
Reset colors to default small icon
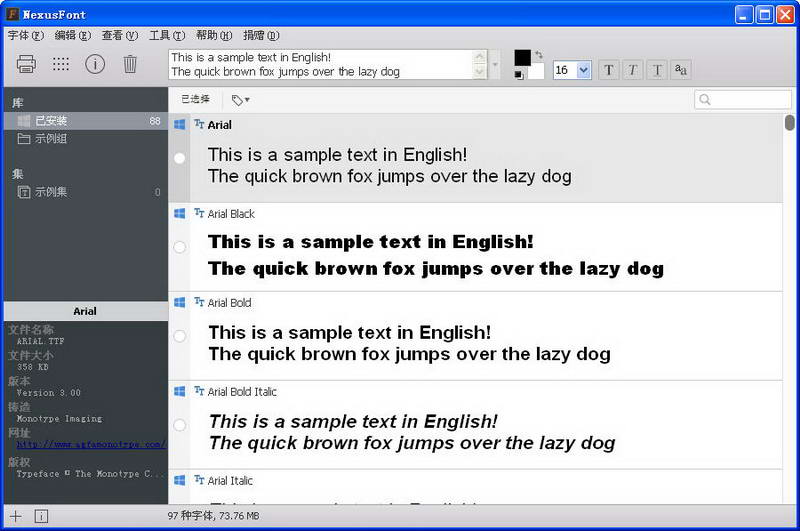click(x=519, y=75)
